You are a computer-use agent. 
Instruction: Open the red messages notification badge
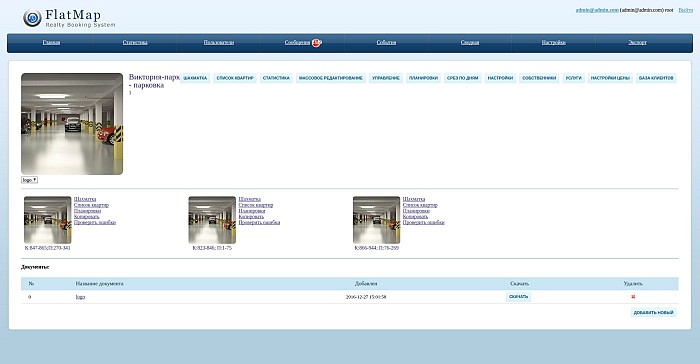click(x=317, y=42)
